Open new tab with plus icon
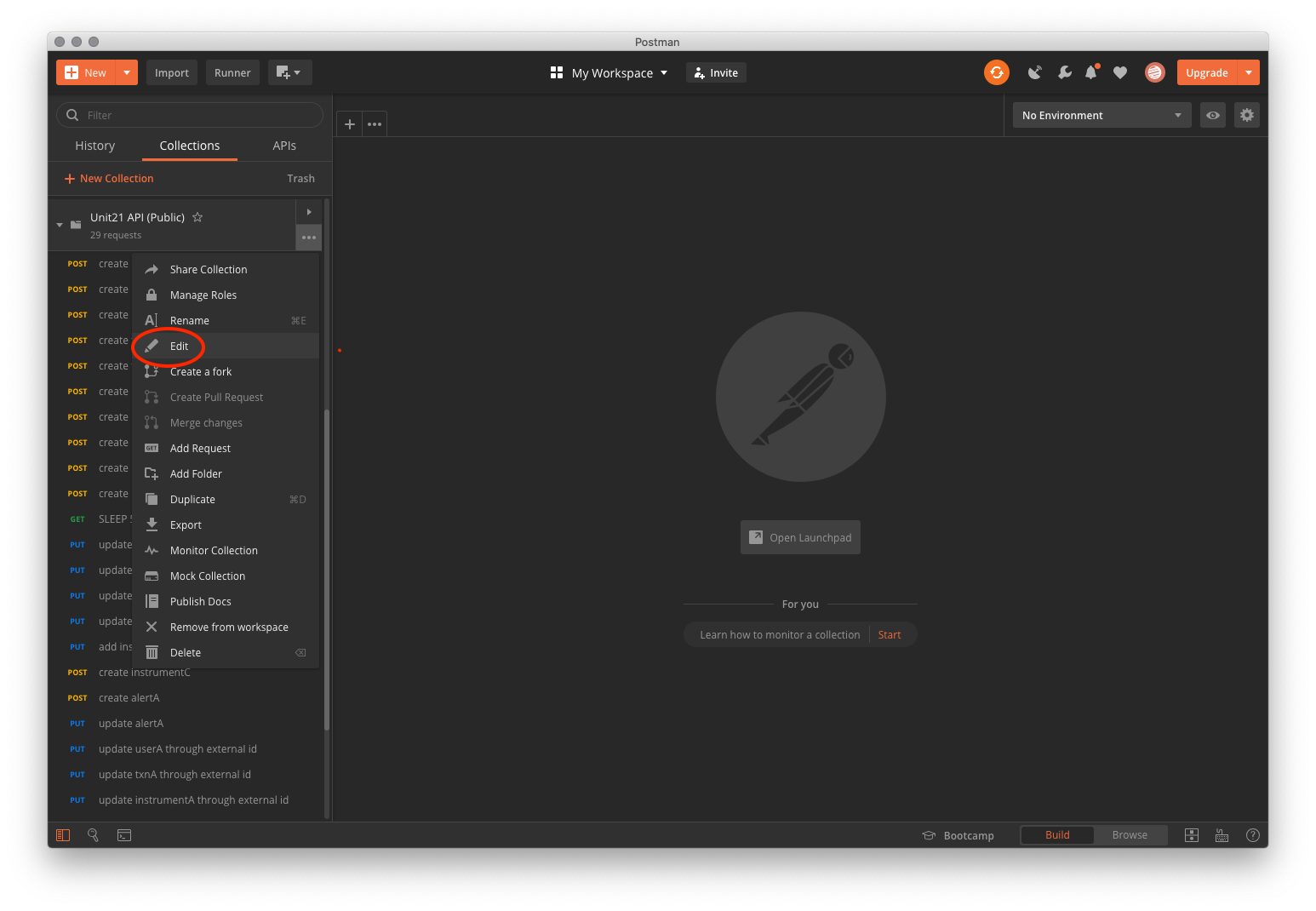 (349, 123)
